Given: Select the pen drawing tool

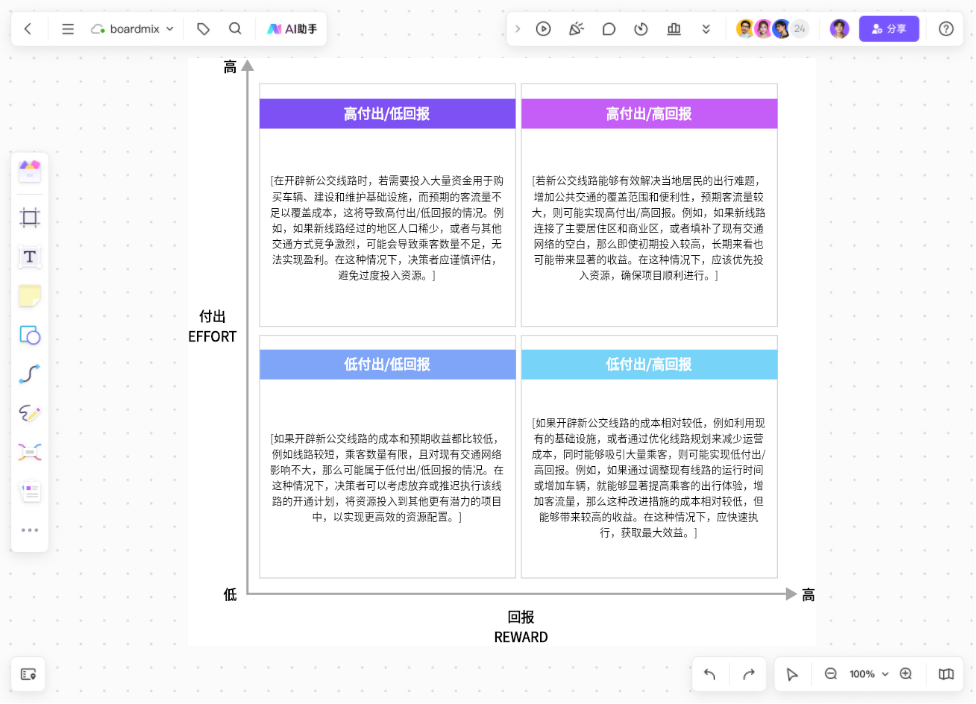Looking at the screenshot, I should (x=30, y=413).
